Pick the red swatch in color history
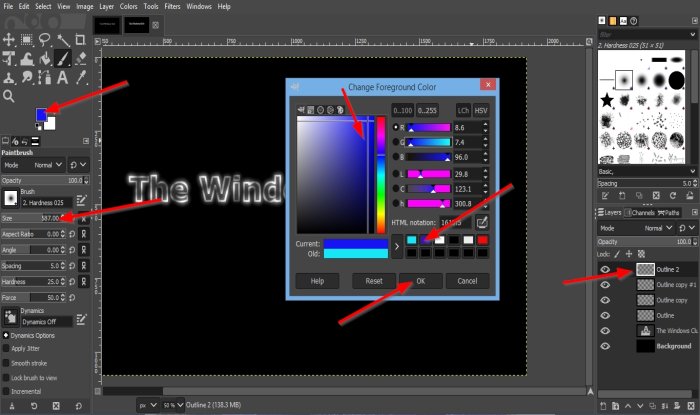The image size is (700, 415). click(x=482, y=240)
